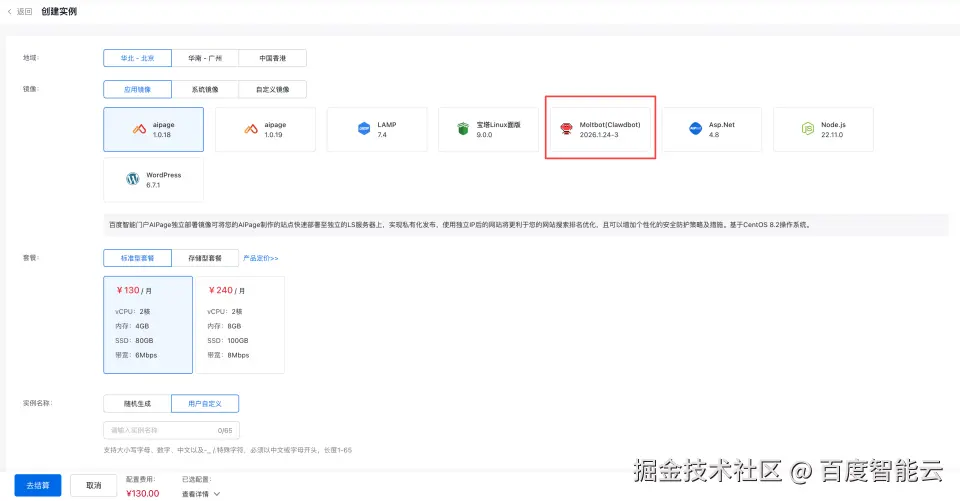Screen dimensions: 960x501
Task: Click the 宝塔Linux面板 green icon
Action: point(463,129)
